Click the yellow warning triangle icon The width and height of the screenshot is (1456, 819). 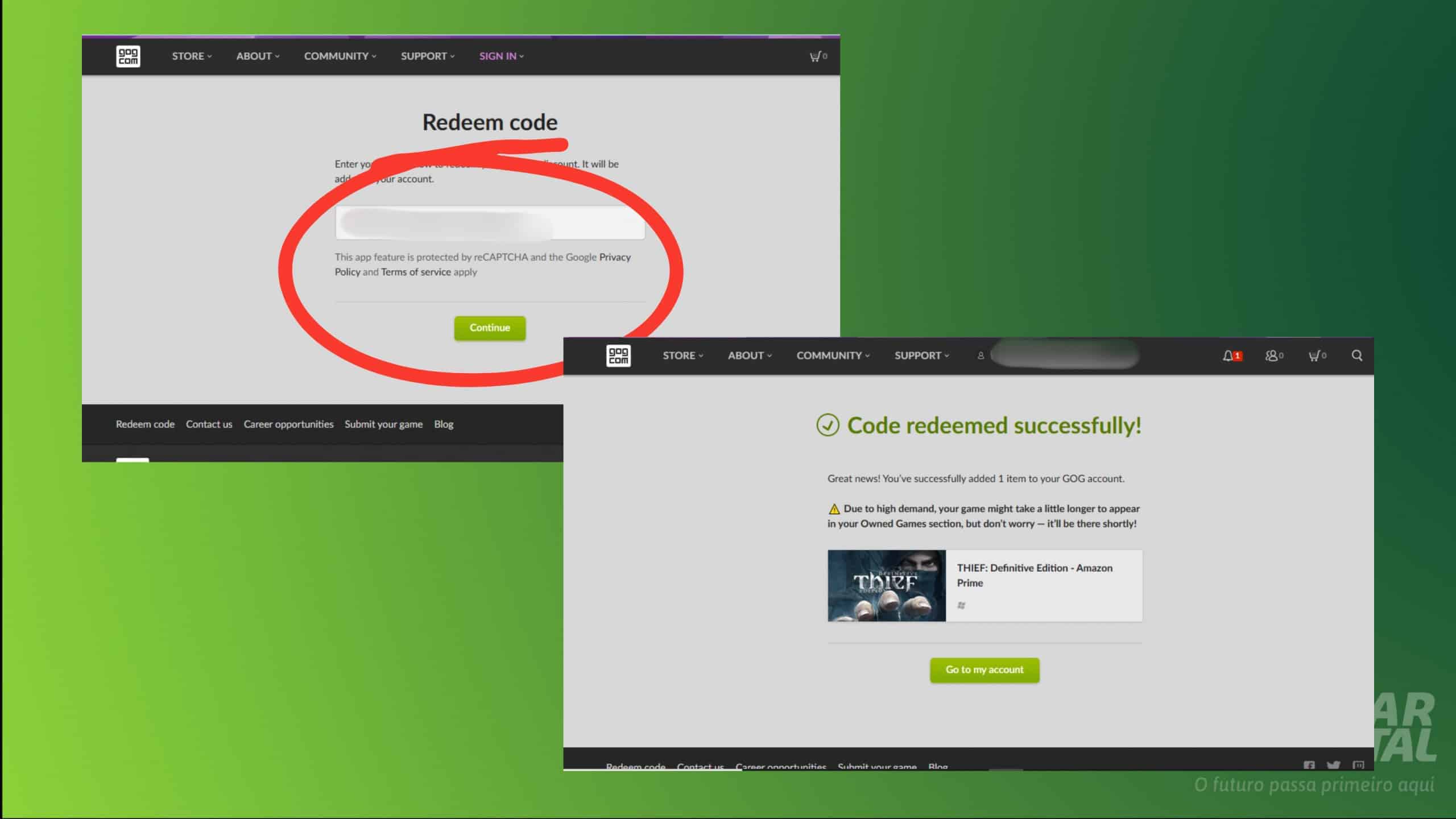834,509
